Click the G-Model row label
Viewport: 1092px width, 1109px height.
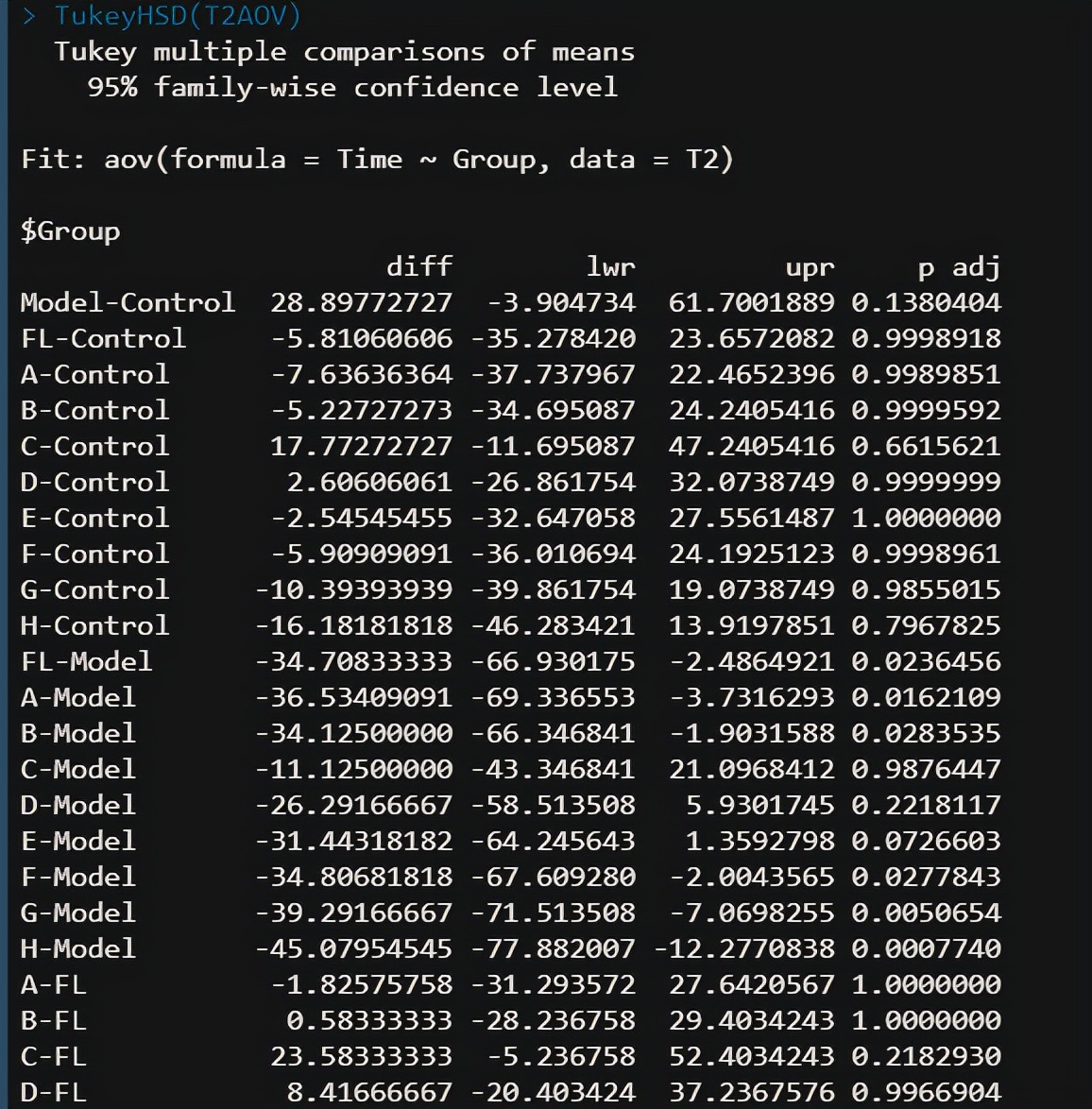pyautogui.click(x=78, y=913)
